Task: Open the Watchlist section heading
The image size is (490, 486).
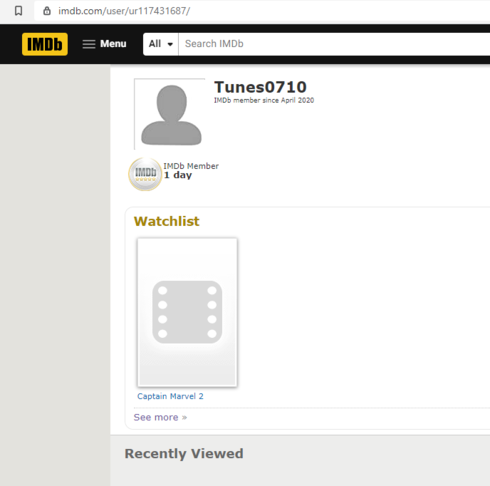Action: tap(166, 221)
